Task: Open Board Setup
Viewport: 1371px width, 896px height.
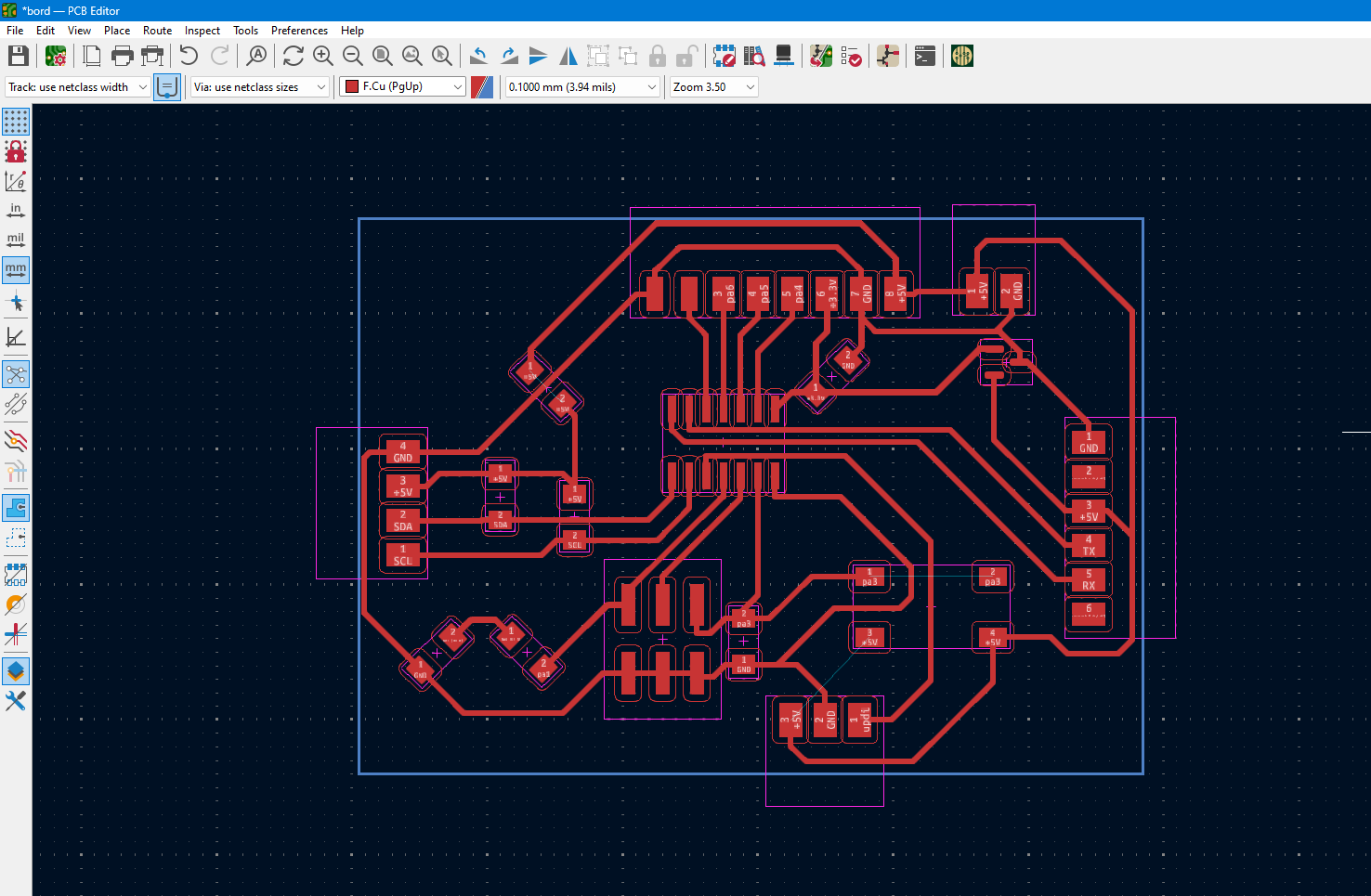Action: click(x=56, y=57)
